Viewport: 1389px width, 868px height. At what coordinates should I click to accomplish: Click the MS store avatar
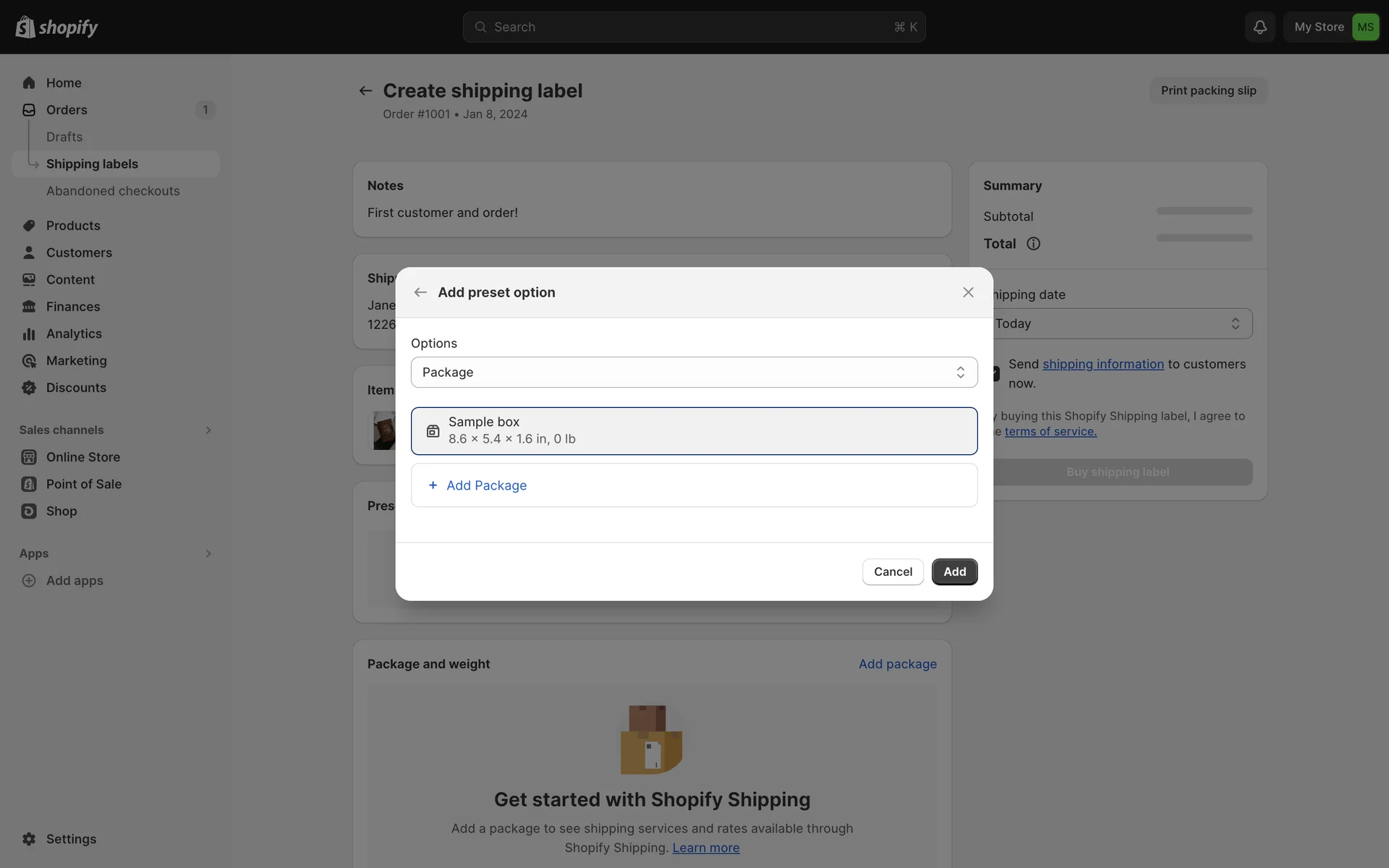click(x=1364, y=27)
